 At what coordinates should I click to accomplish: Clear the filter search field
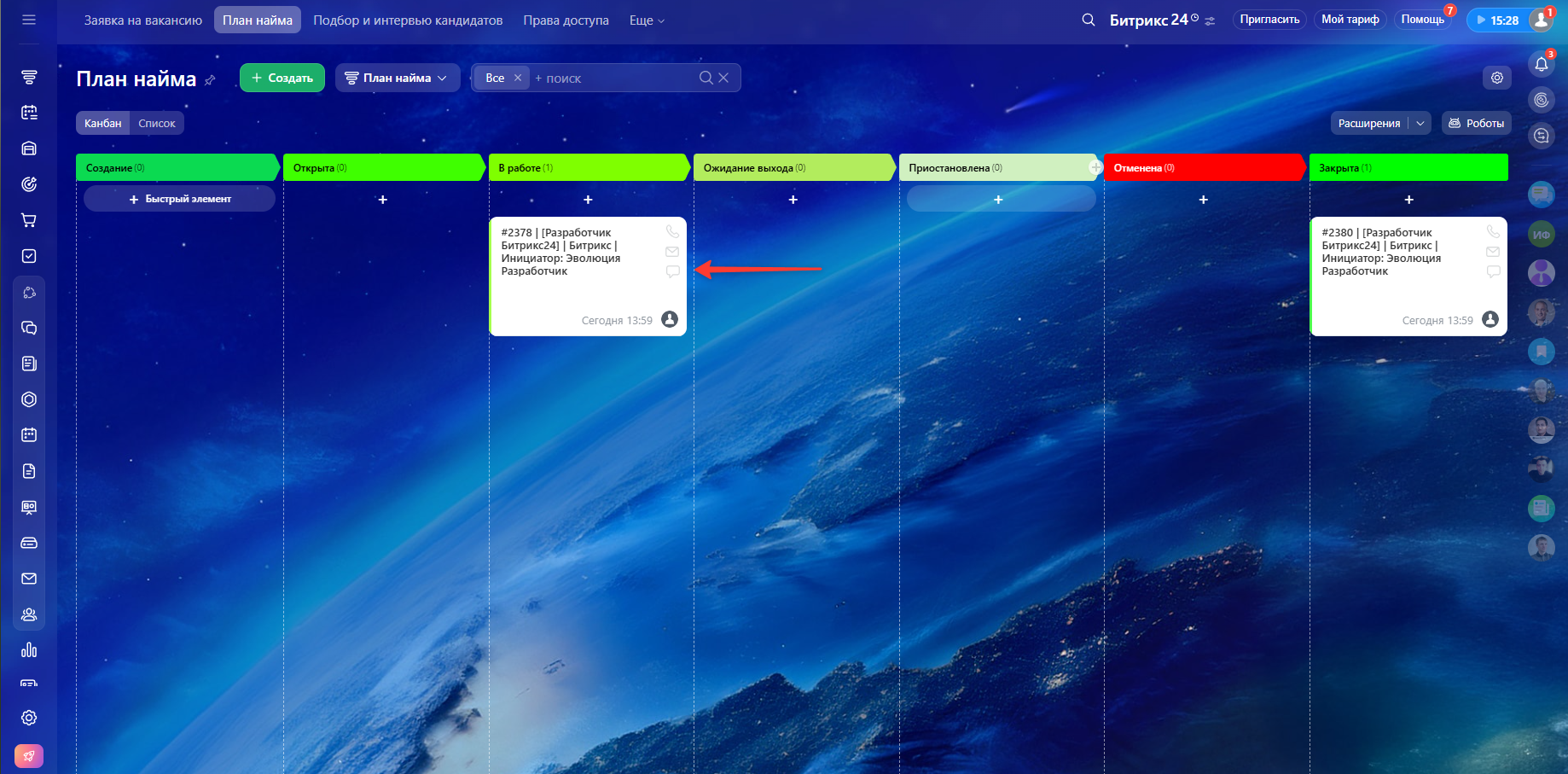coord(723,78)
